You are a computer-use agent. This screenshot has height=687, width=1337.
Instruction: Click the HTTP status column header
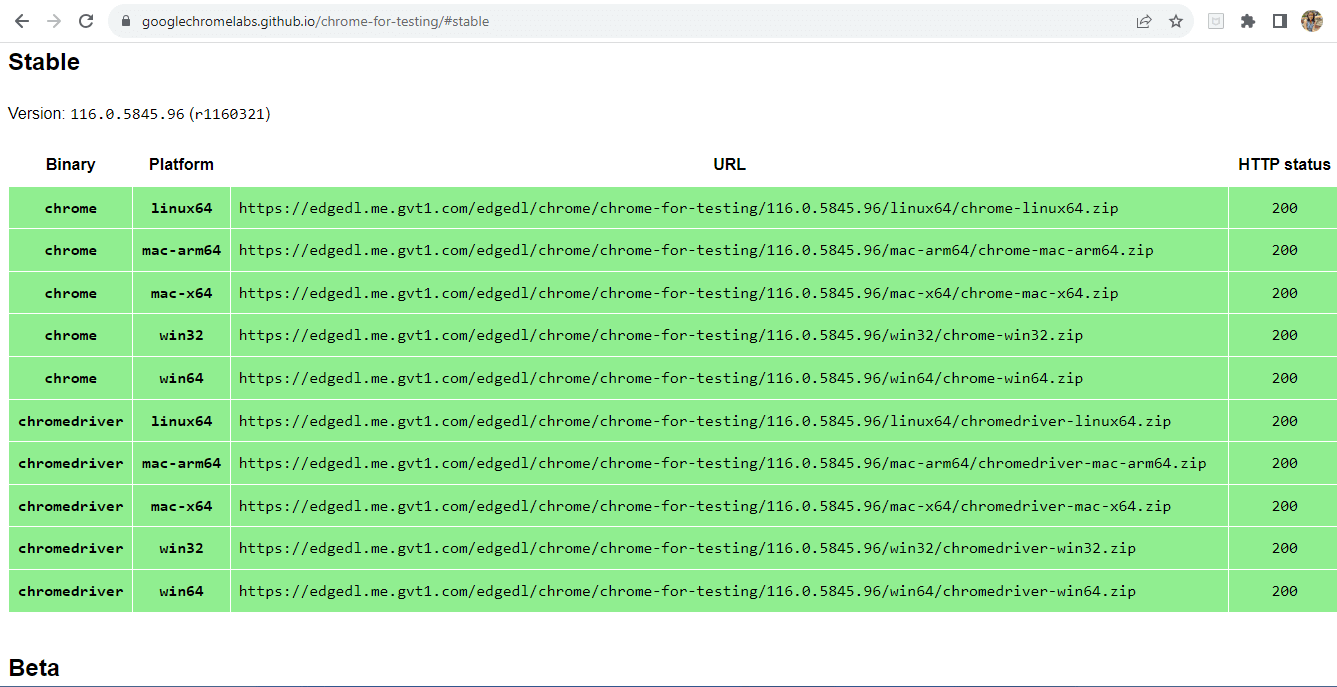pos(1284,165)
